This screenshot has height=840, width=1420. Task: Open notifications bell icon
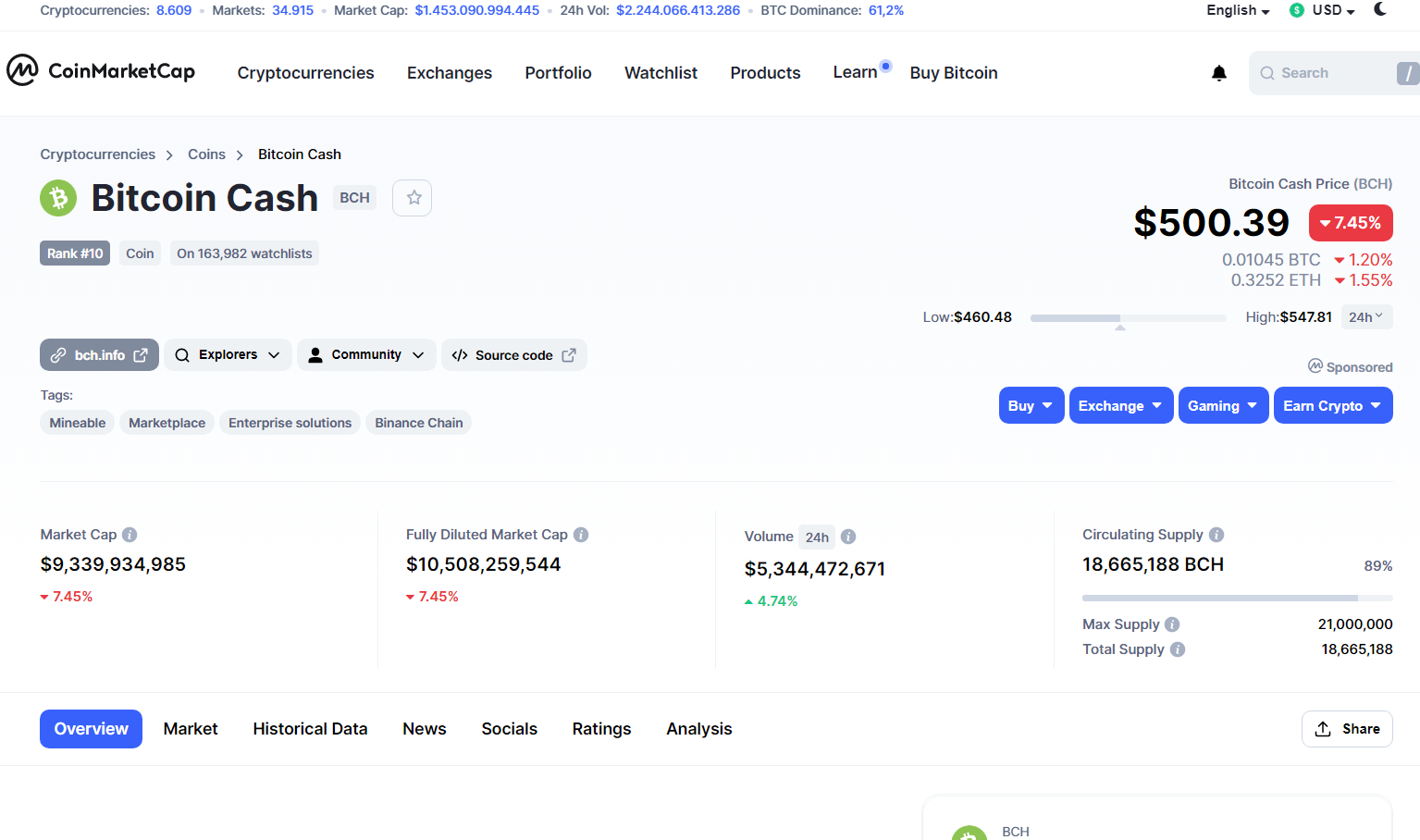1219,73
